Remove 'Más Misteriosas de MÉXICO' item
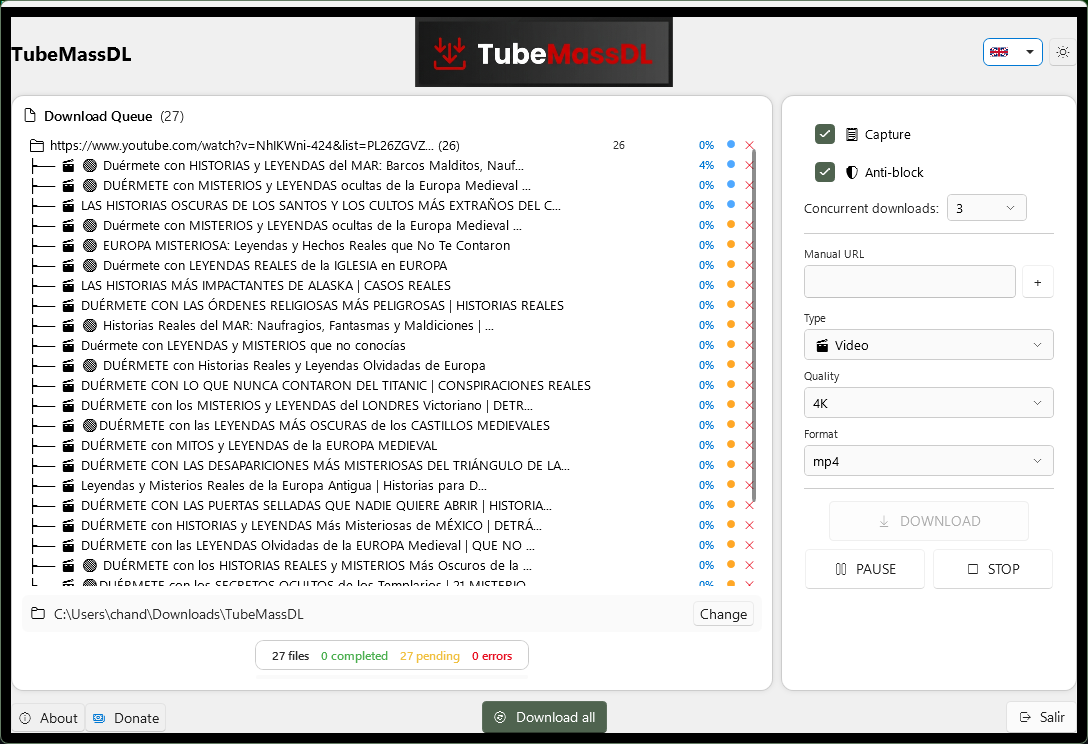Viewport: 1088px width, 744px height. tap(749, 525)
